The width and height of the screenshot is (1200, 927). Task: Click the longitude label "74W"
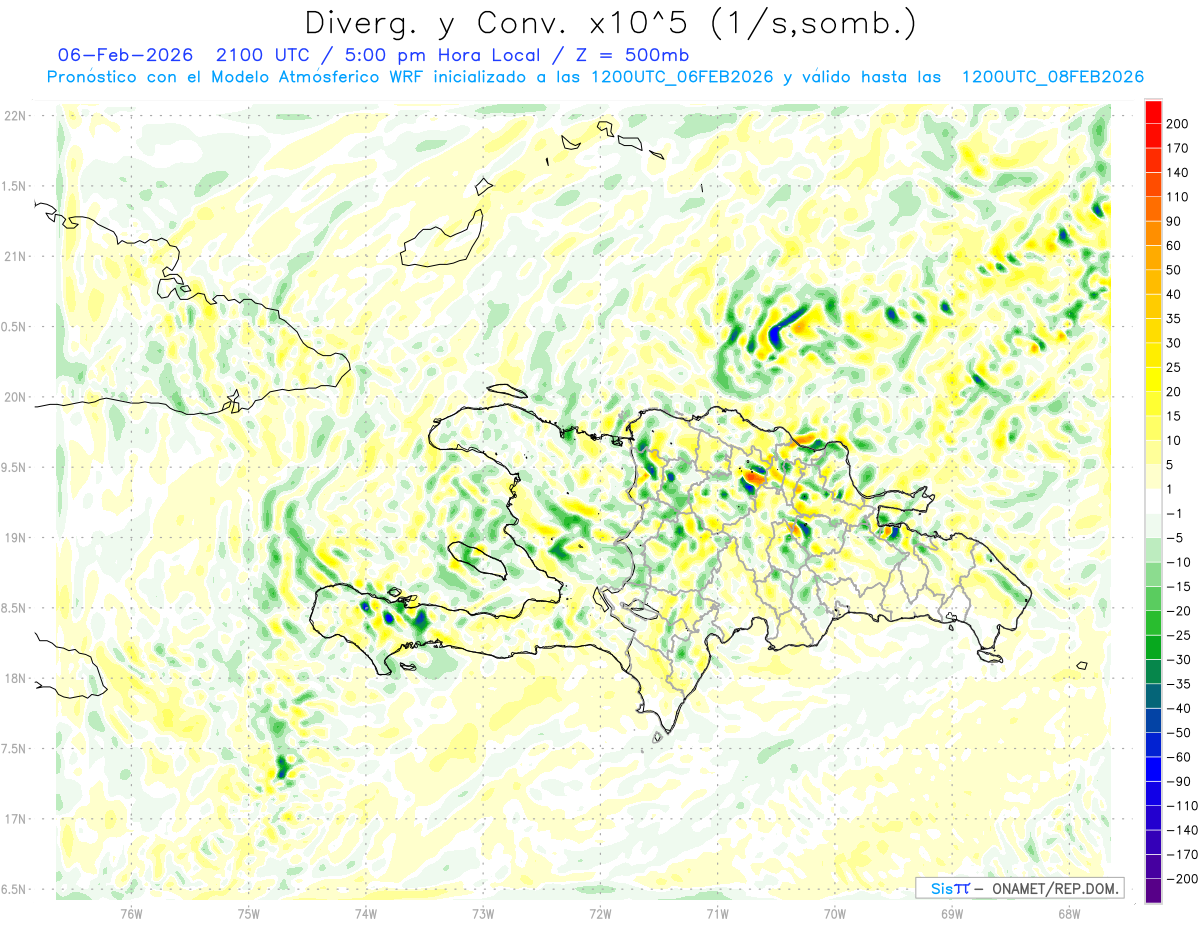(x=365, y=914)
